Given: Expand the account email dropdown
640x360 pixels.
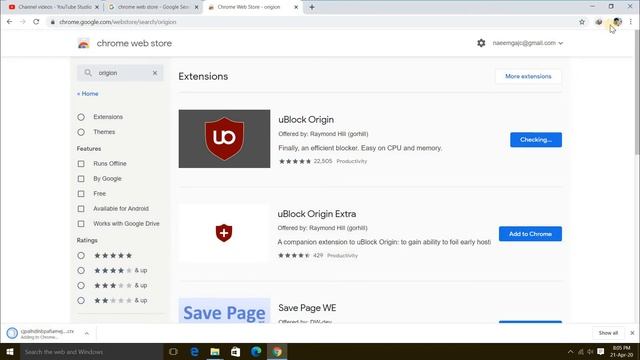Looking at the screenshot, I should point(560,43).
